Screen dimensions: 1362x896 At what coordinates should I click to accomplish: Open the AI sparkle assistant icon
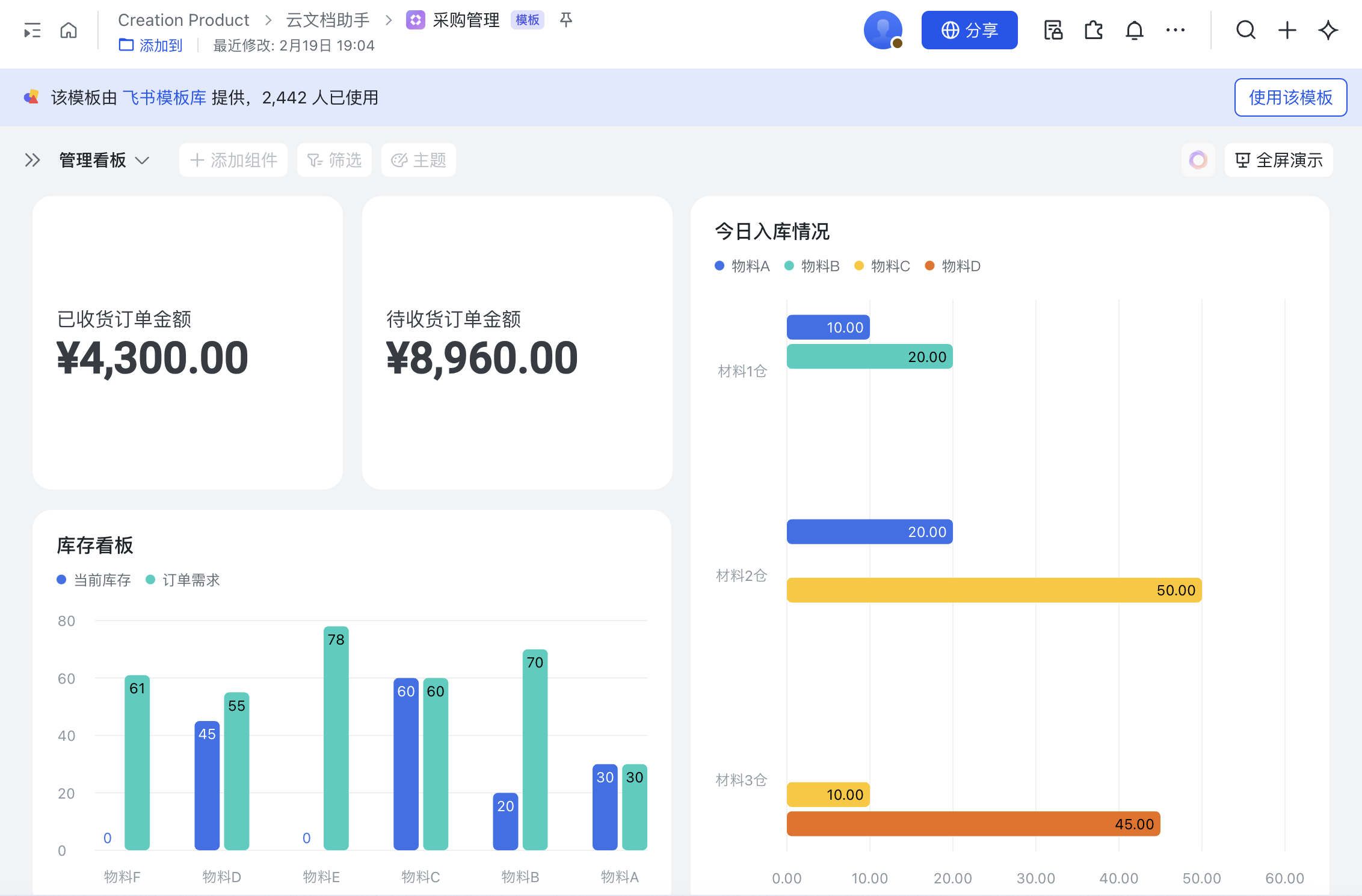1328,30
